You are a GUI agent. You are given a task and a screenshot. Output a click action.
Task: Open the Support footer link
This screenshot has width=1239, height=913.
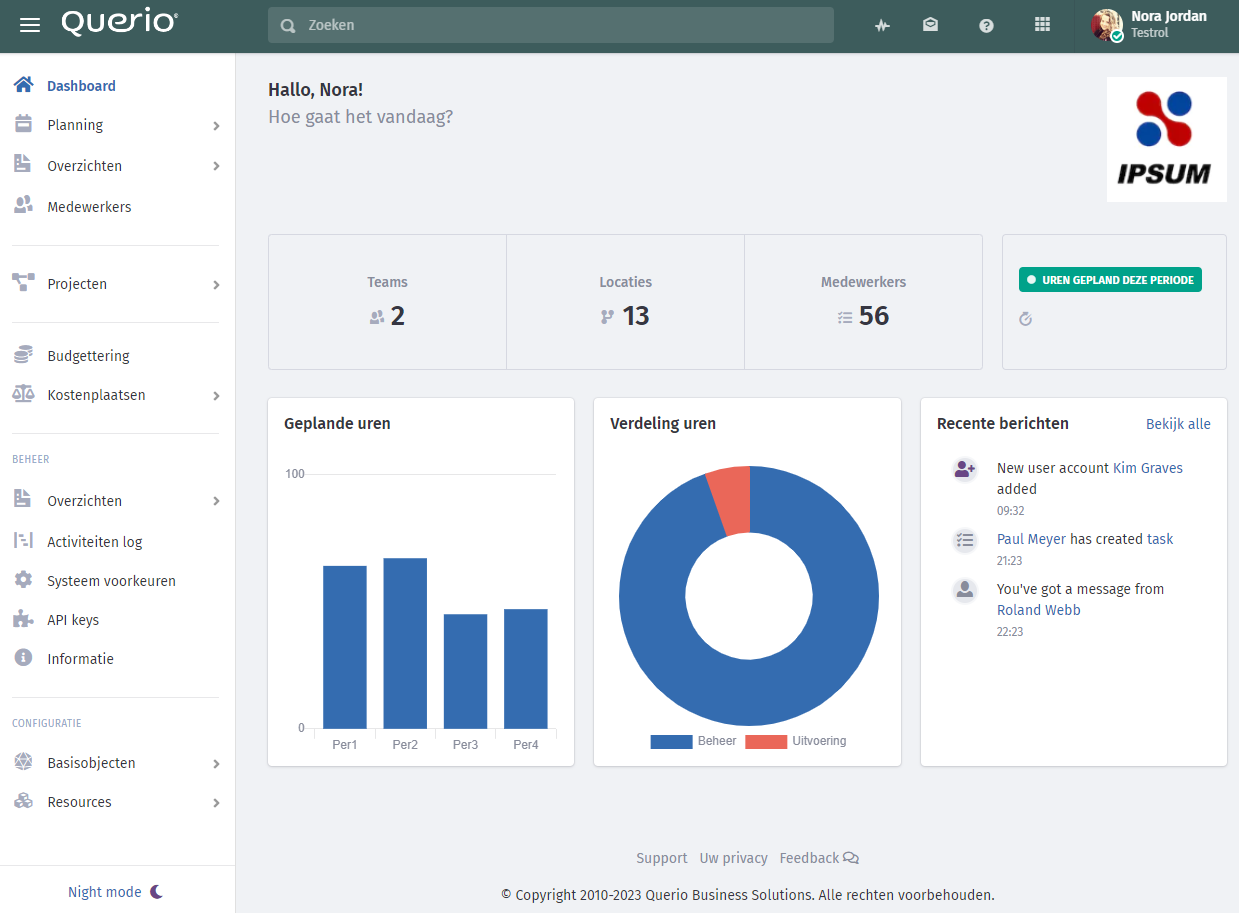click(662, 858)
